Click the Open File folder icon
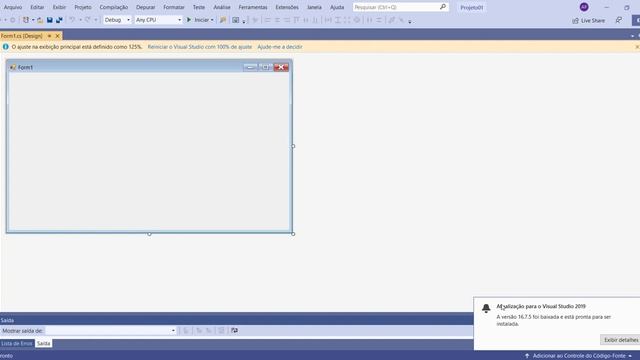The width and height of the screenshot is (640, 360). 40,20
